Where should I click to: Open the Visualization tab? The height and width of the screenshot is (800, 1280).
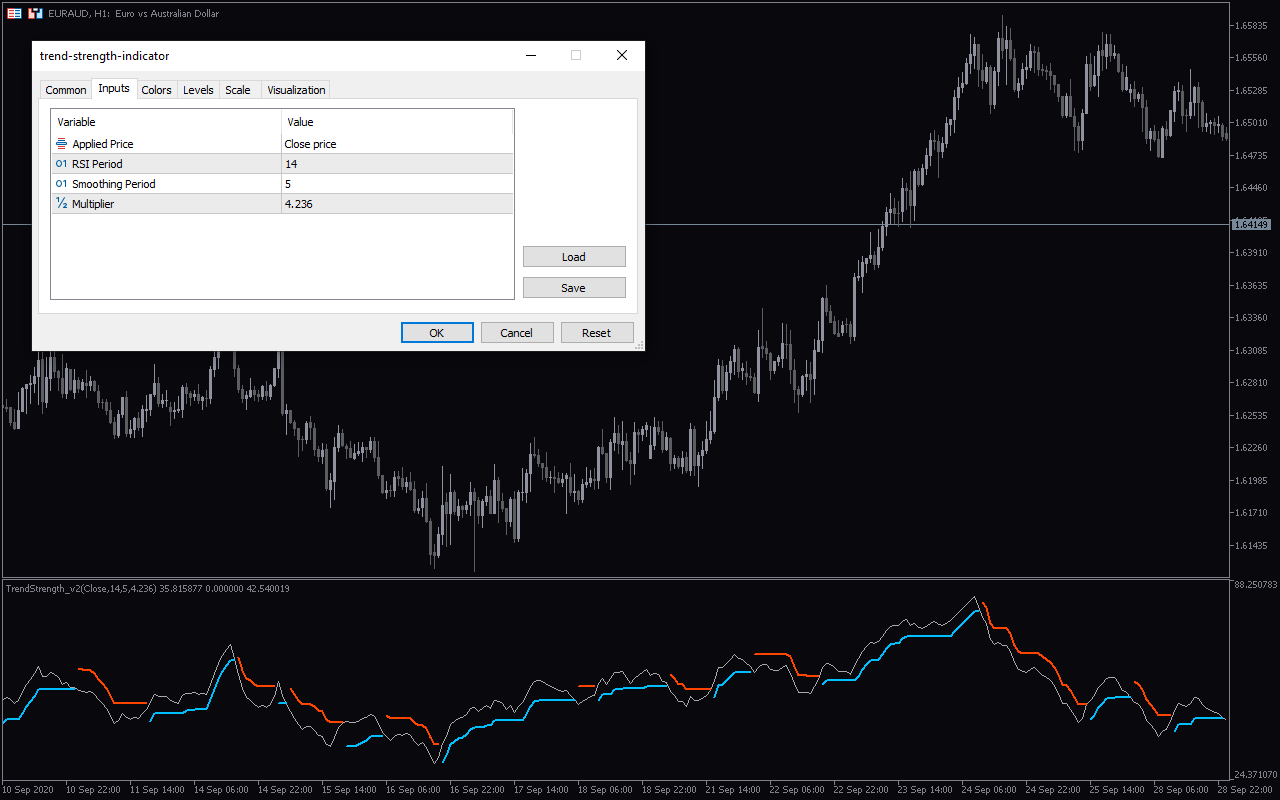coord(296,90)
